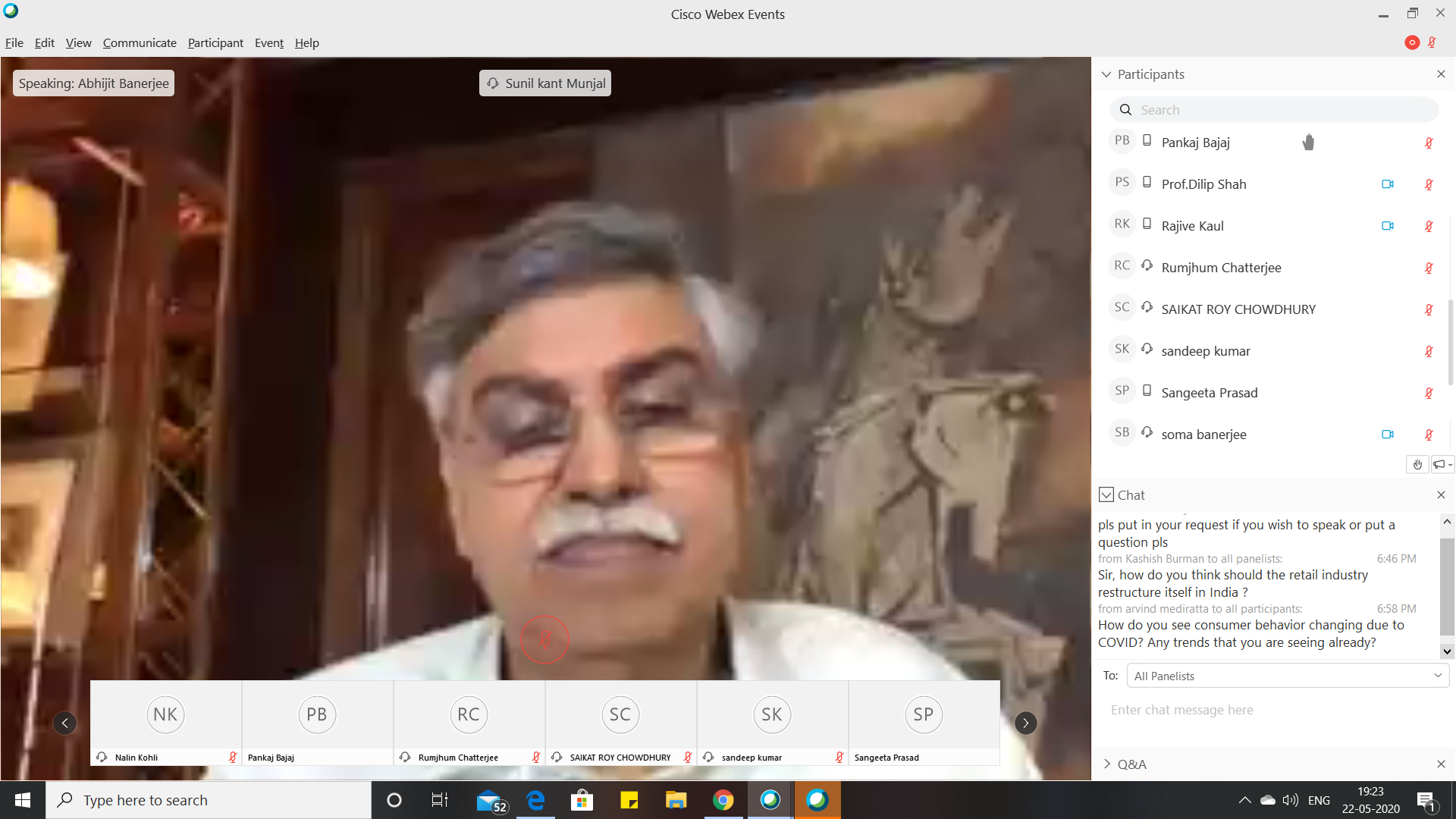The image size is (1456, 819).
Task: Collapse the Participants panel chevron
Action: pos(1106,74)
